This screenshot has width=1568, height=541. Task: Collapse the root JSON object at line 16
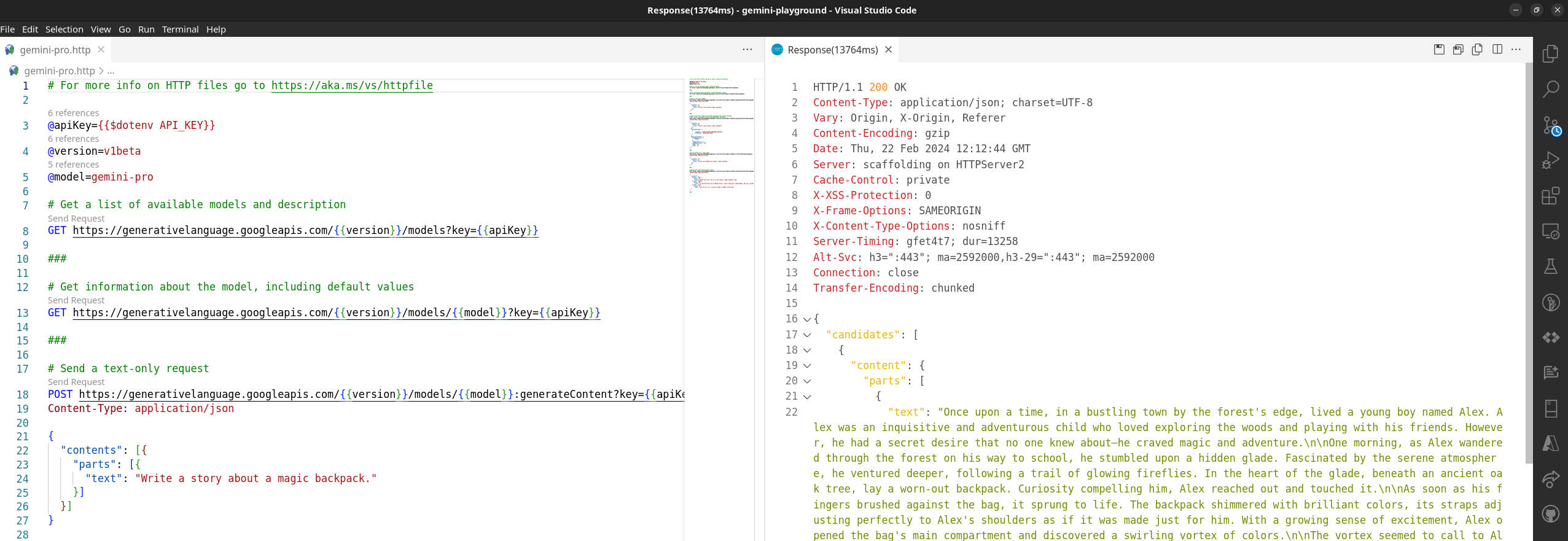(807, 319)
